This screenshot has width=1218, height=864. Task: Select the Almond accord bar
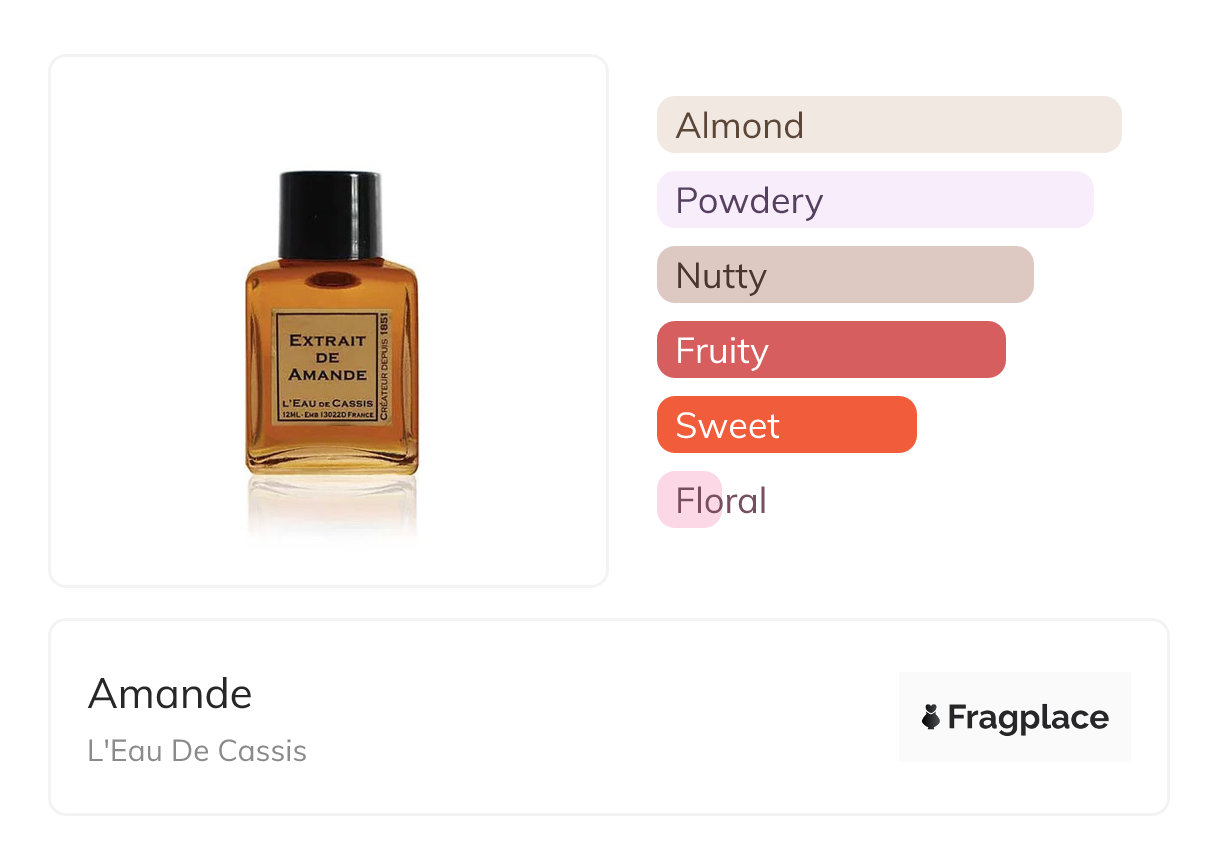coord(888,125)
